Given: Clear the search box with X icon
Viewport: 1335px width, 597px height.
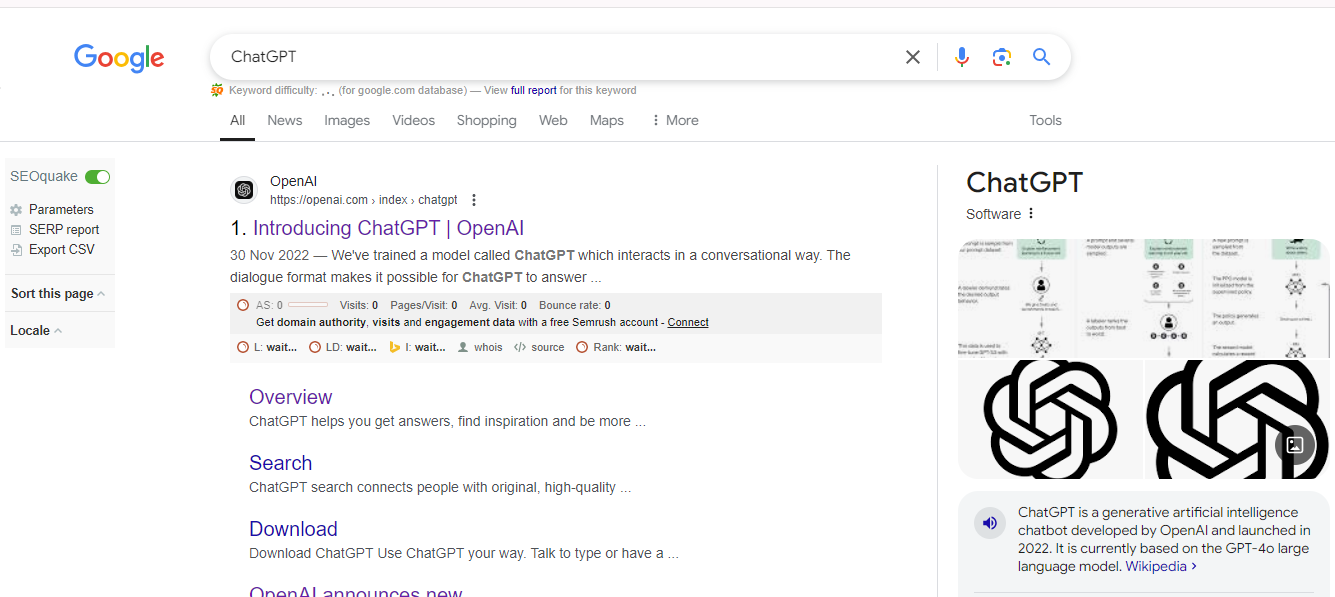Looking at the screenshot, I should point(912,57).
